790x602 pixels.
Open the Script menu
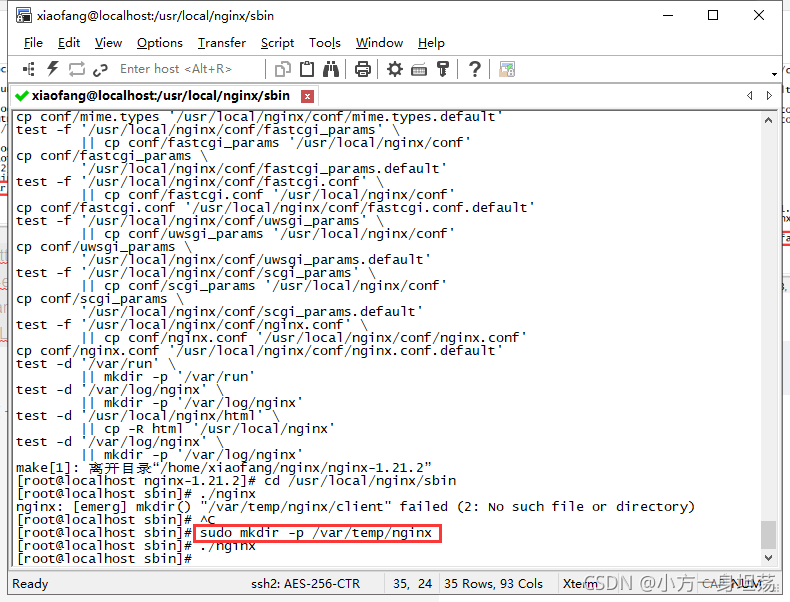277,43
